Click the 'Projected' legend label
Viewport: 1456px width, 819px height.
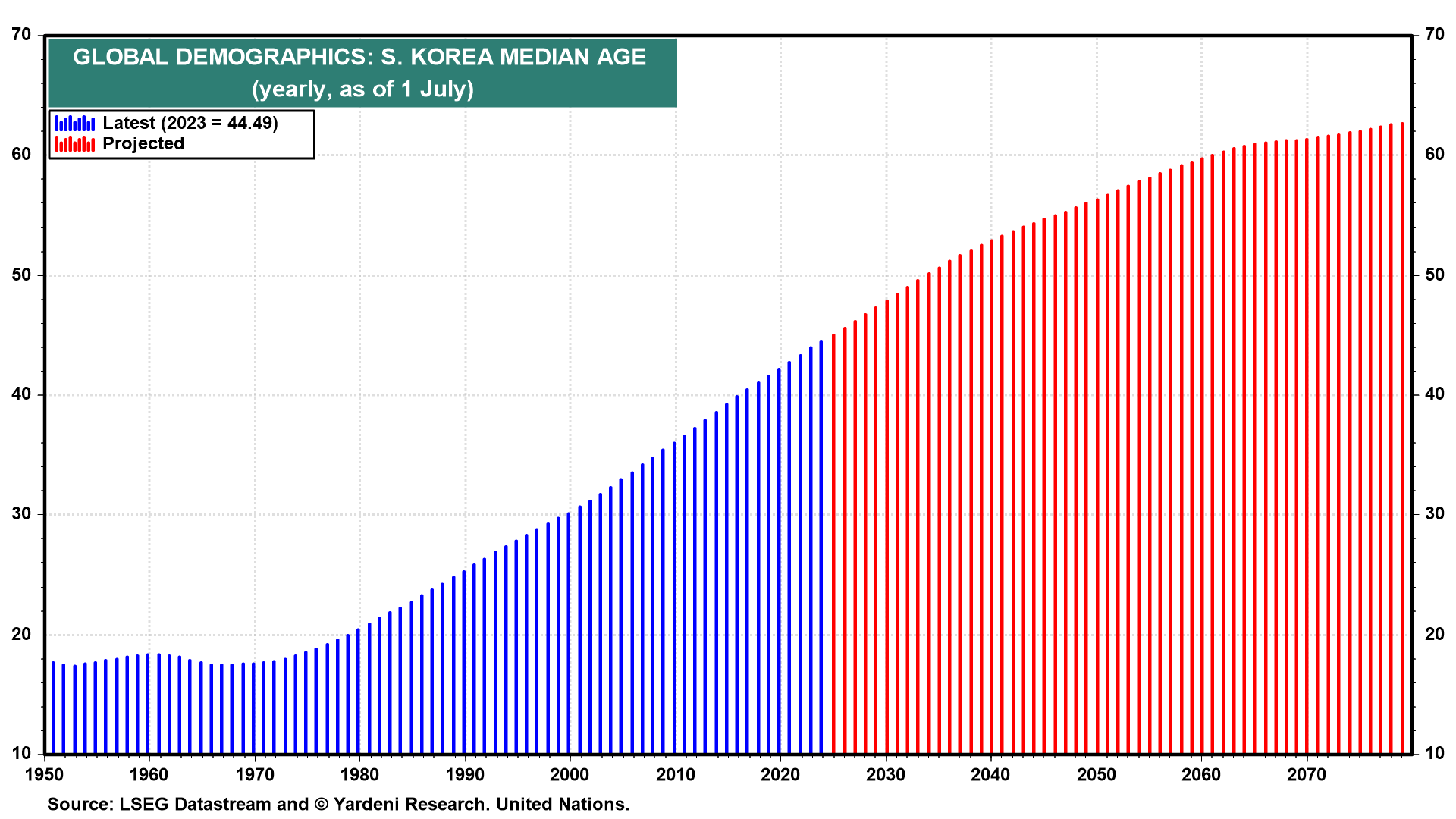[143, 144]
